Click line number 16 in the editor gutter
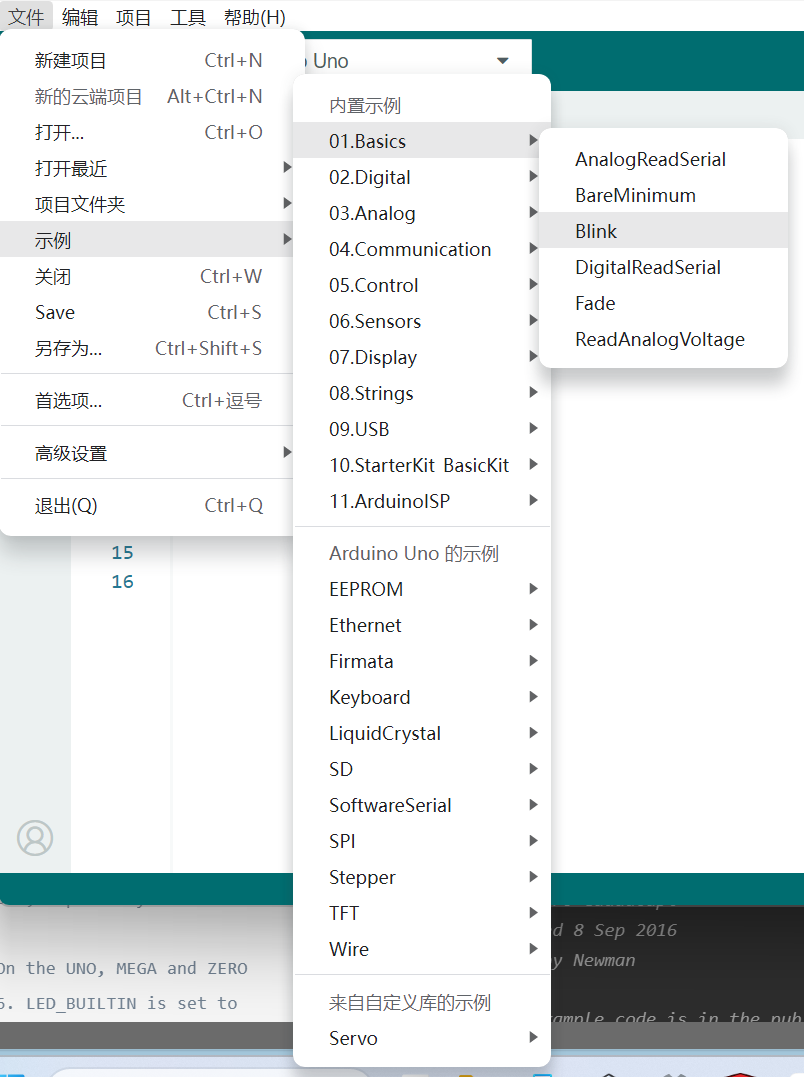This screenshot has height=1077, width=804. 122,582
